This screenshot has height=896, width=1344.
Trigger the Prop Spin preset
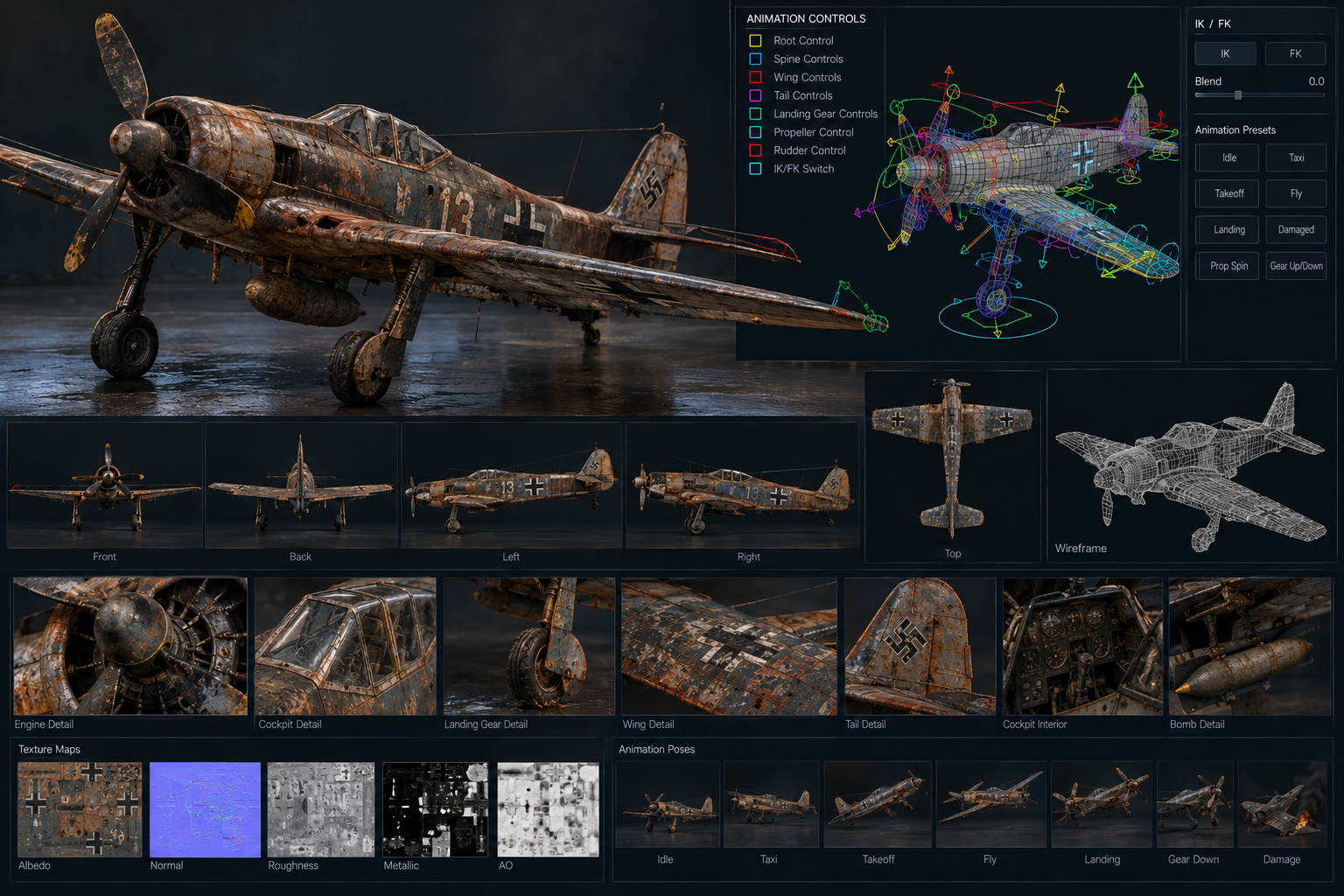click(x=1227, y=266)
